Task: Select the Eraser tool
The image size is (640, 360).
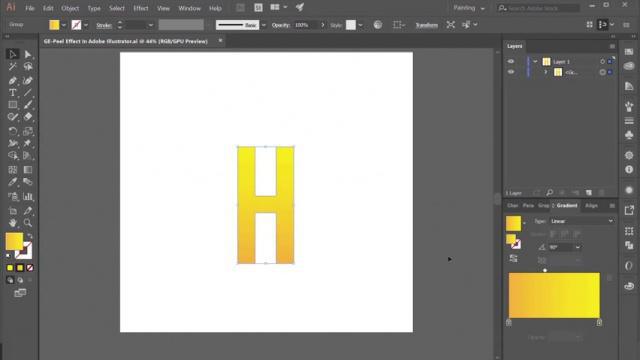Action: (27, 117)
